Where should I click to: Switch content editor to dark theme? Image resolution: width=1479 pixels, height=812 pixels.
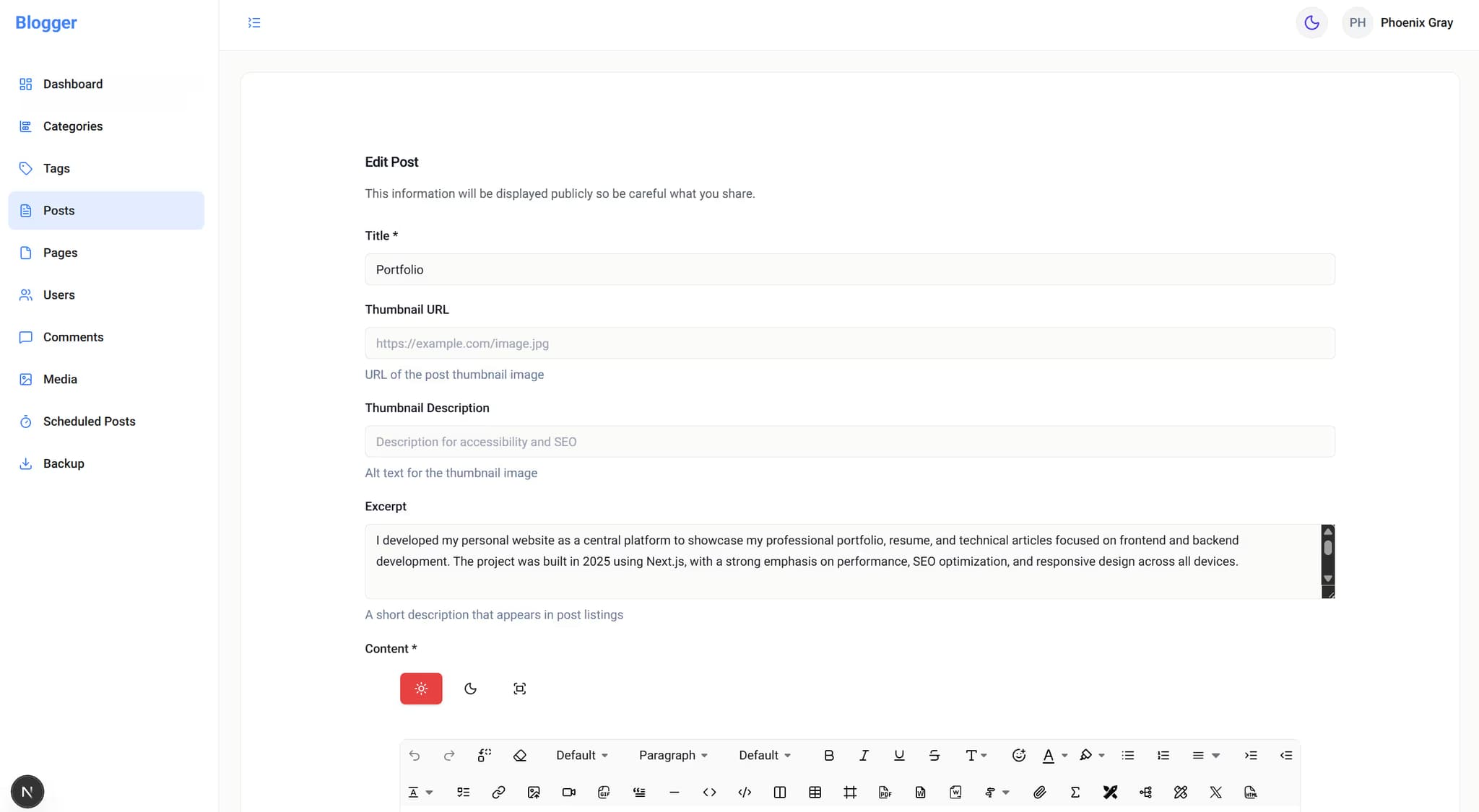pos(471,688)
